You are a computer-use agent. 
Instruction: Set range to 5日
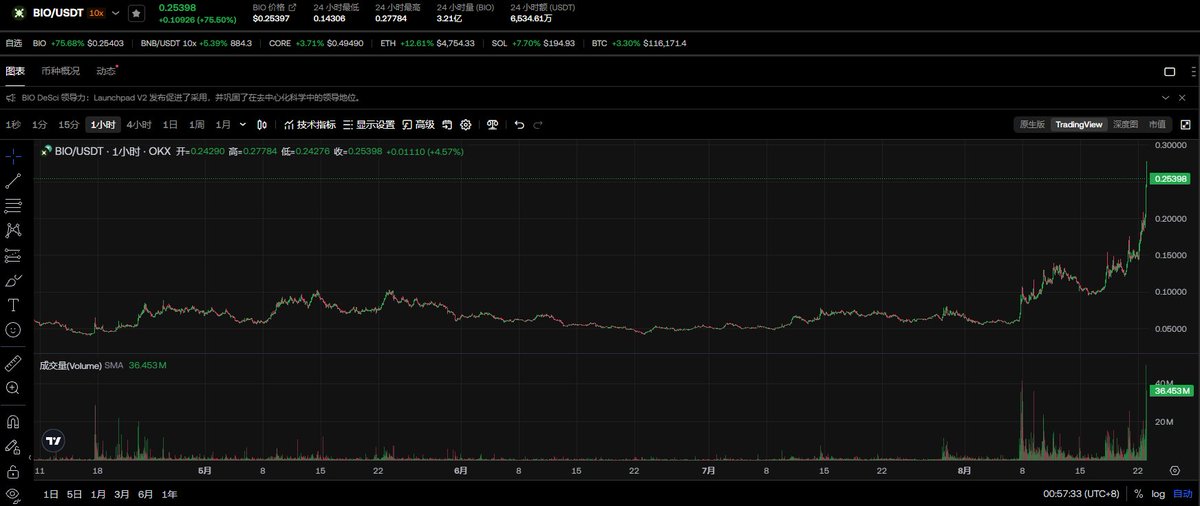75,494
